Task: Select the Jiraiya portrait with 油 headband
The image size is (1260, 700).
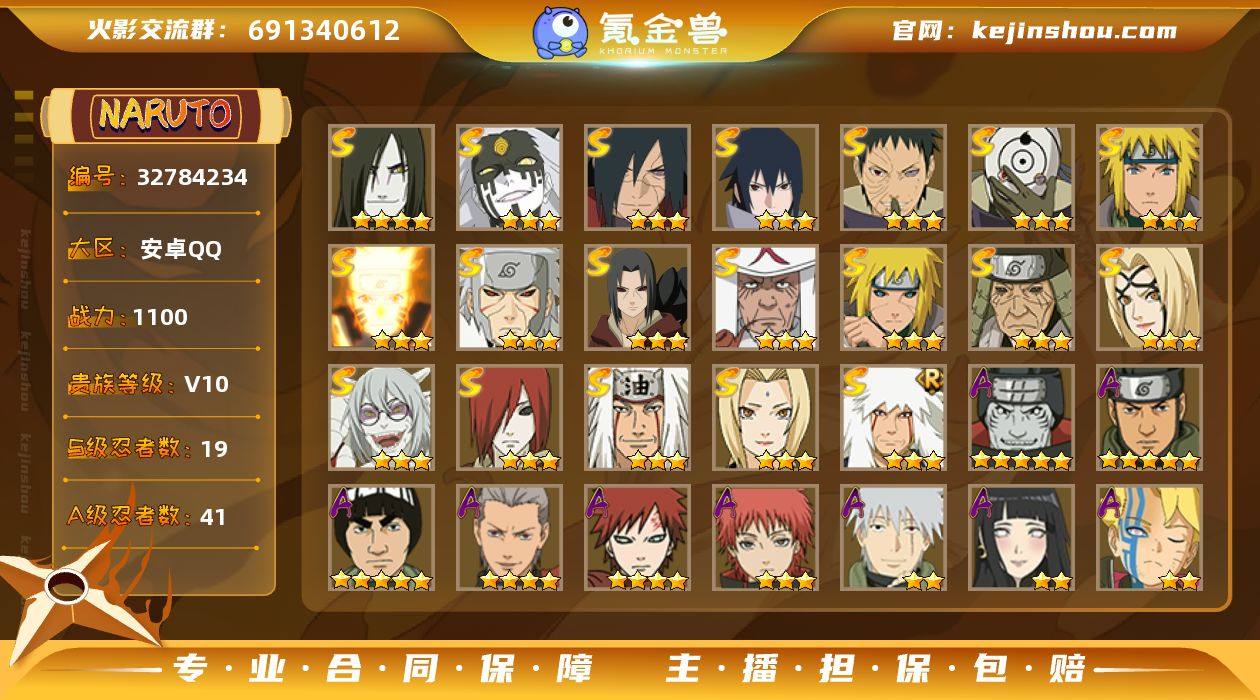Action: click(637, 417)
